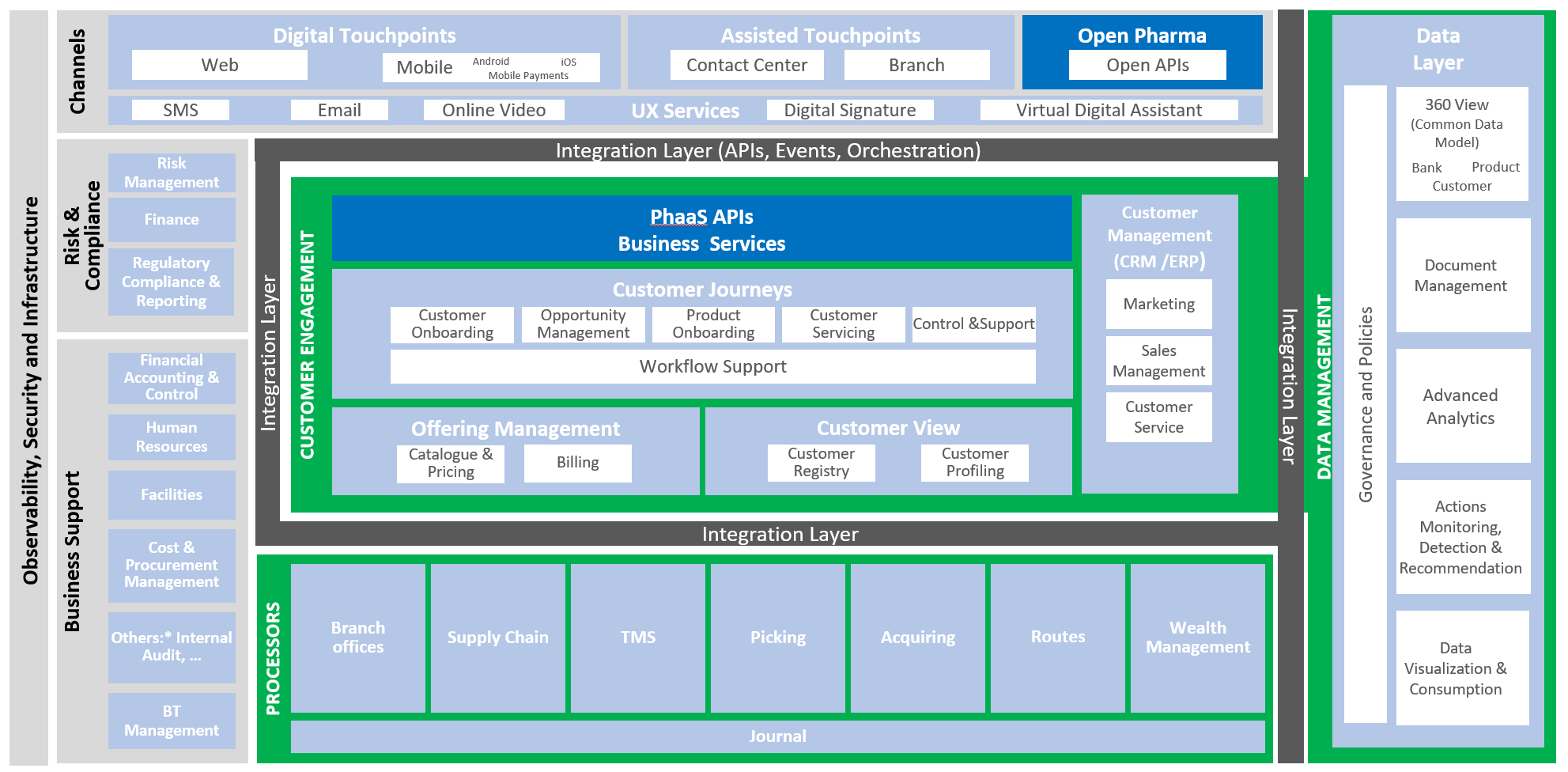Select the Supply Chain processor
1568x772 pixels.
click(497, 637)
